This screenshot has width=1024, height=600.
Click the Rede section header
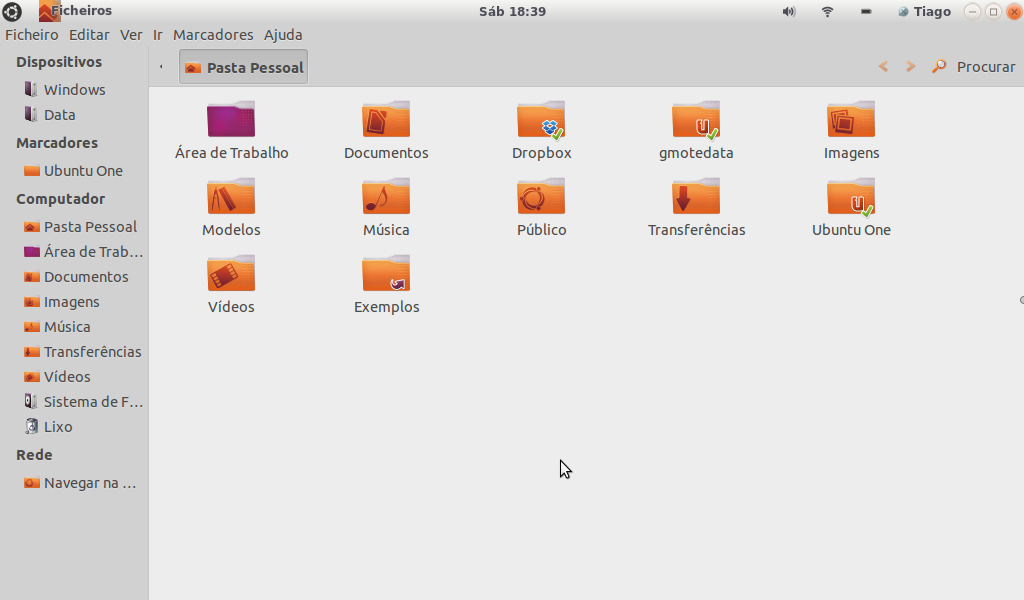34,454
